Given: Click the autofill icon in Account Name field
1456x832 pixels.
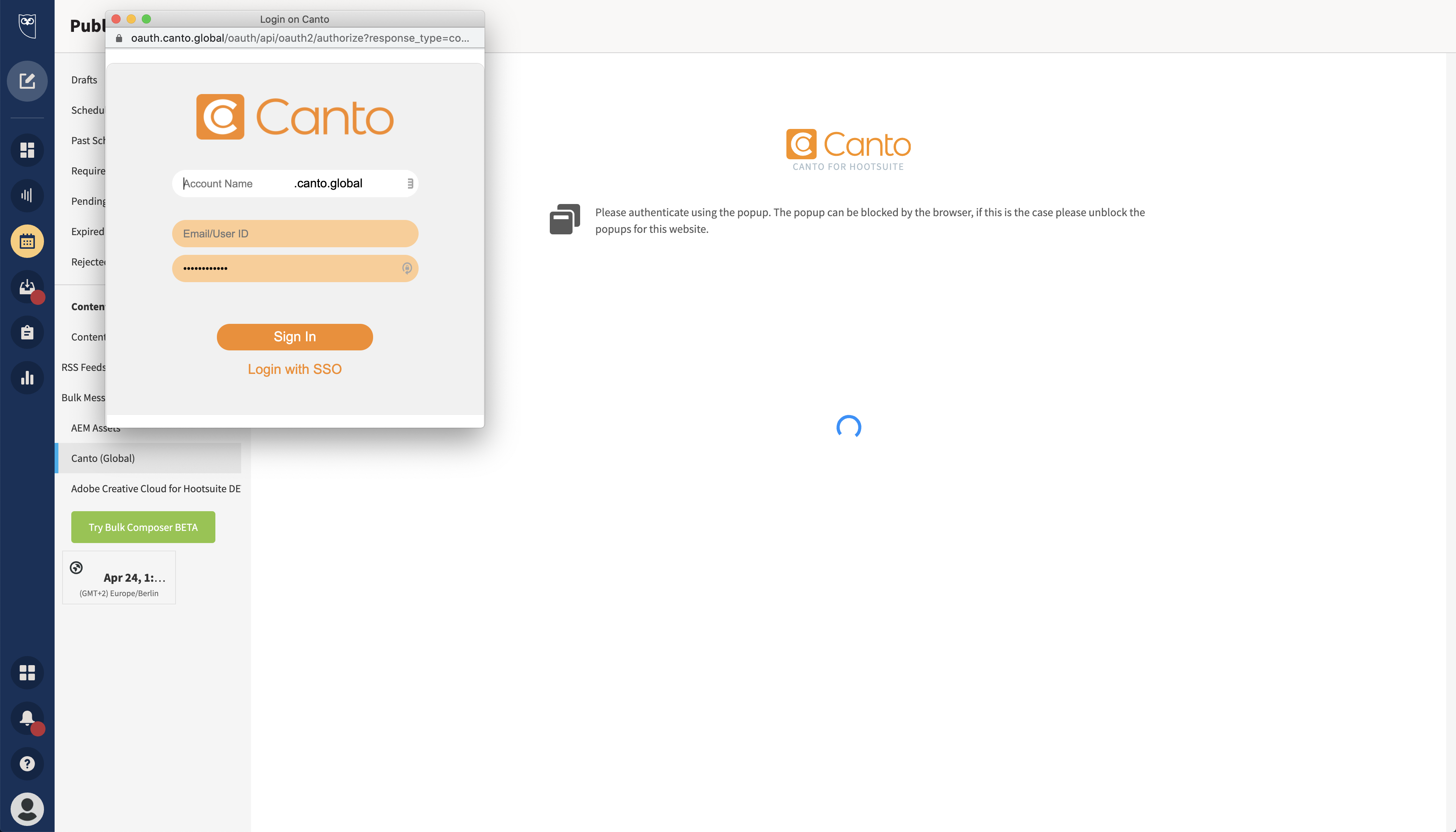Looking at the screenshot, I should coord(410,184).
